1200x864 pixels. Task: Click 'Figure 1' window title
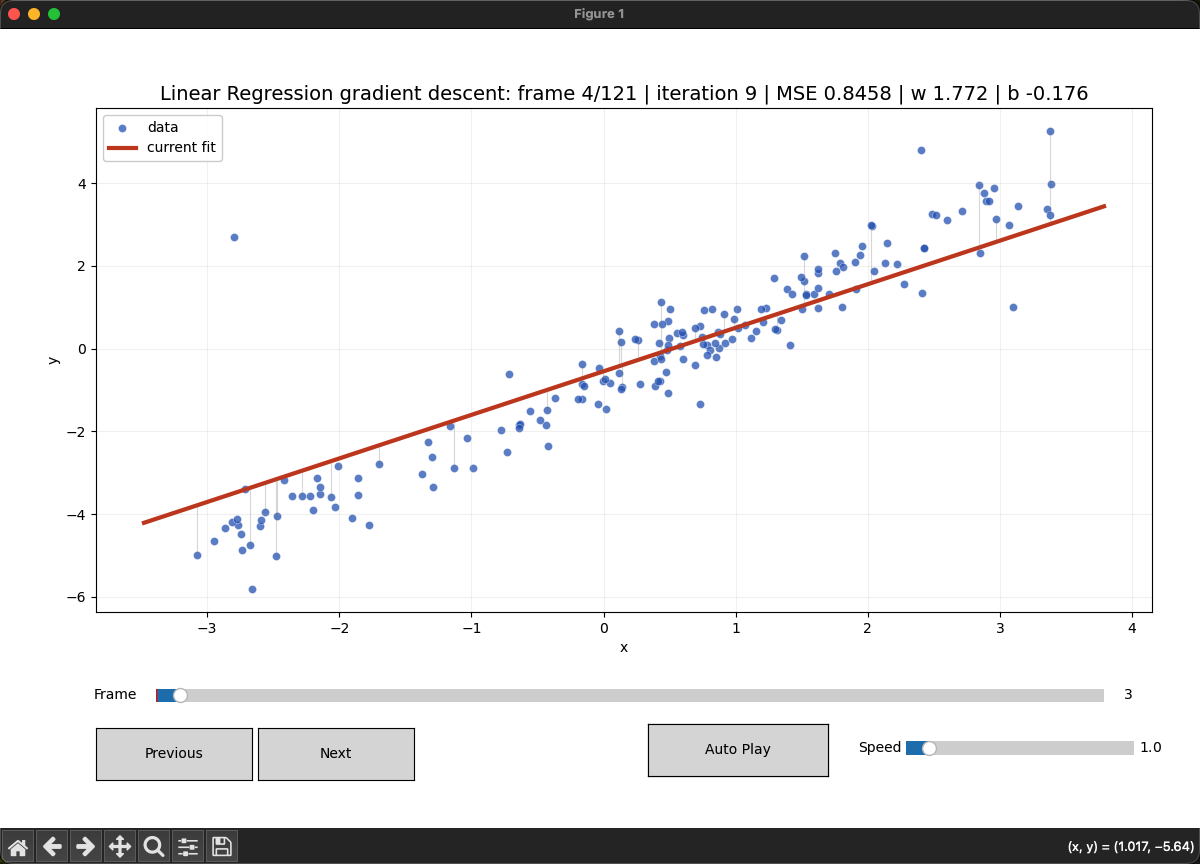599,14
